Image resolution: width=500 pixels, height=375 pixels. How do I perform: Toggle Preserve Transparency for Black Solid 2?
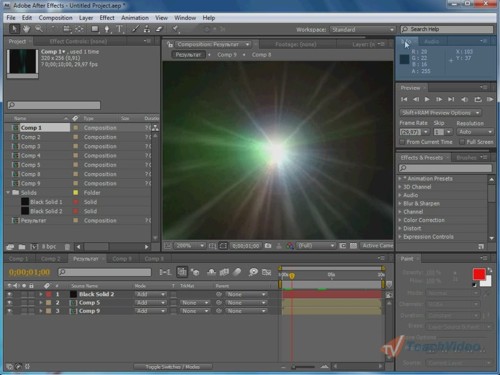pyautogui.click(x=173, y=294)
